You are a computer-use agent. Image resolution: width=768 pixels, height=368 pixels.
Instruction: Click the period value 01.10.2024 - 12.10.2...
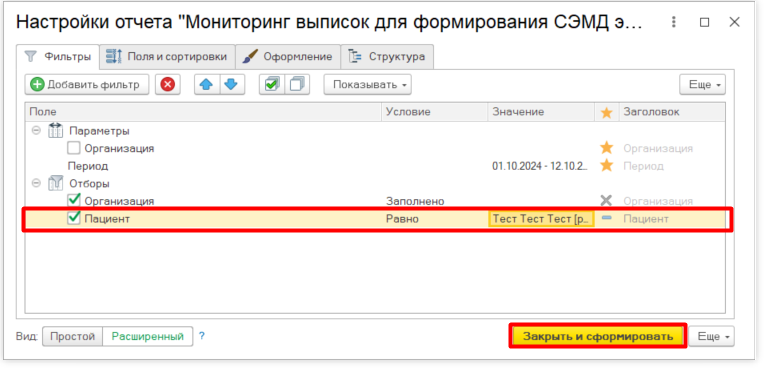[540, 166]
